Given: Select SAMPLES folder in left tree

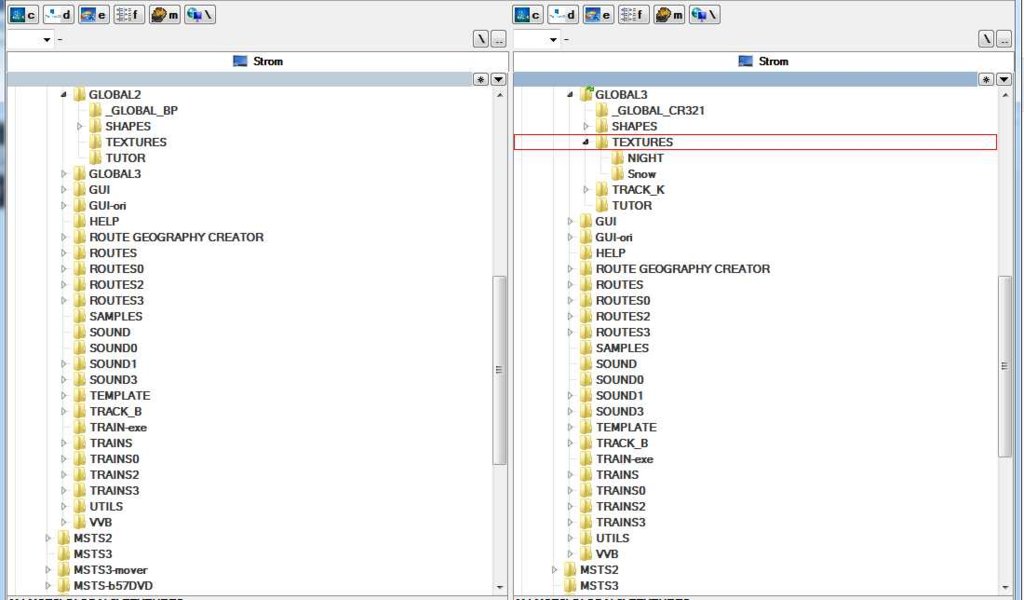Looking at the screenshot, I should [116, 316].
